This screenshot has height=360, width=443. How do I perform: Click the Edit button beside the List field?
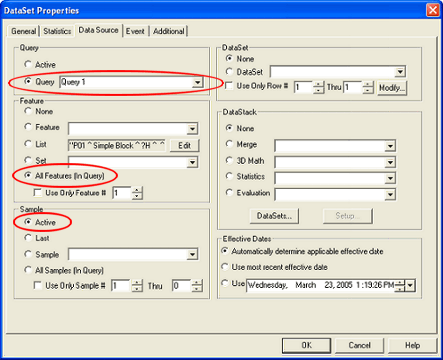(184, 145)
